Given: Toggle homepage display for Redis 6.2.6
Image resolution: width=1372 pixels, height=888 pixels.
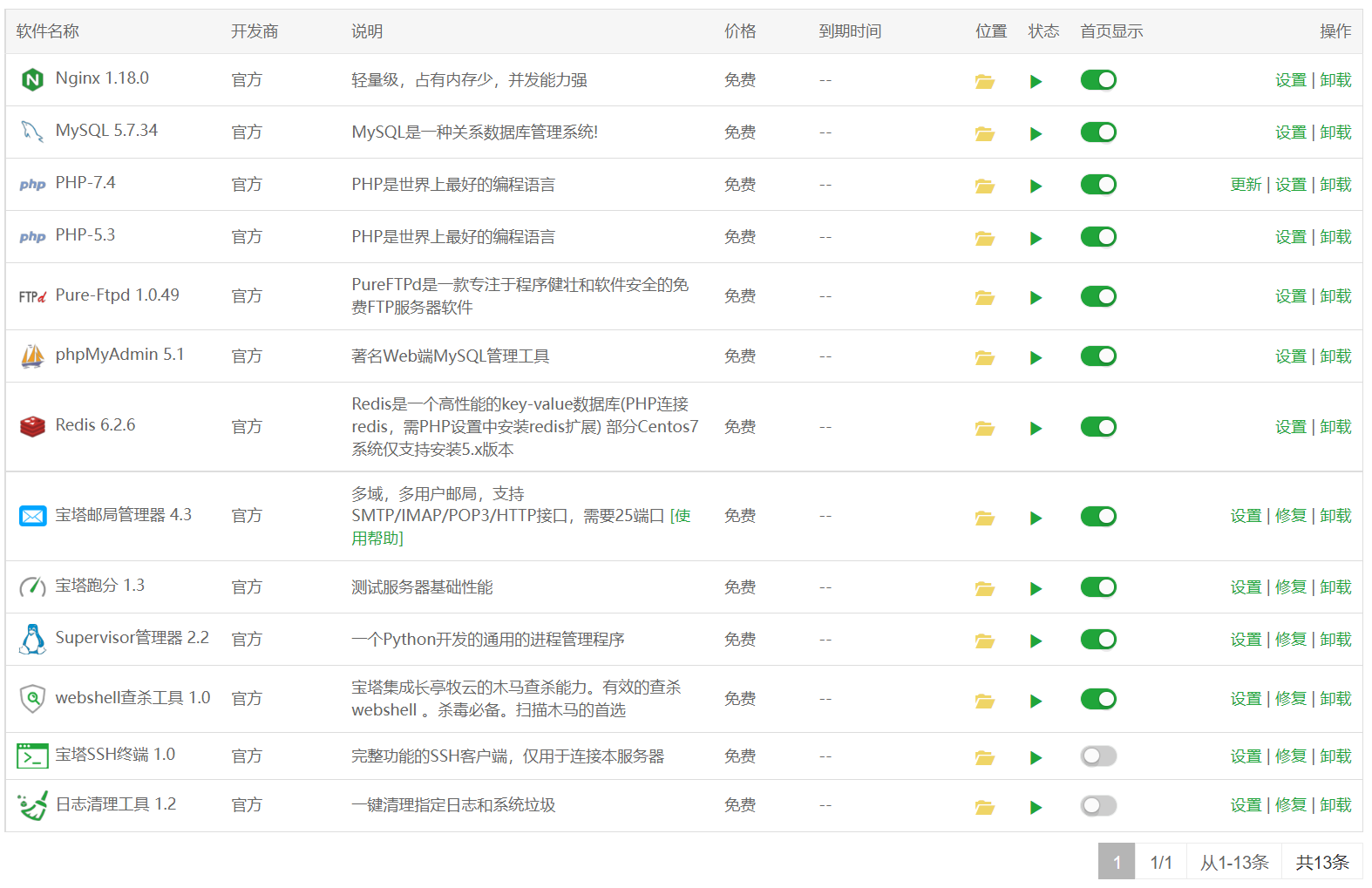Looking at the screenshot, I should click(x=1098, y=427).
